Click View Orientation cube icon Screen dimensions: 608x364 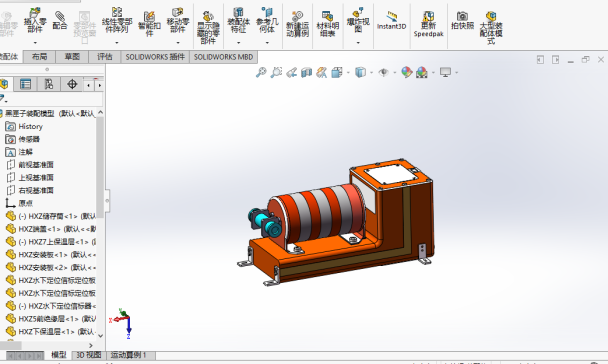coord(337,72)
